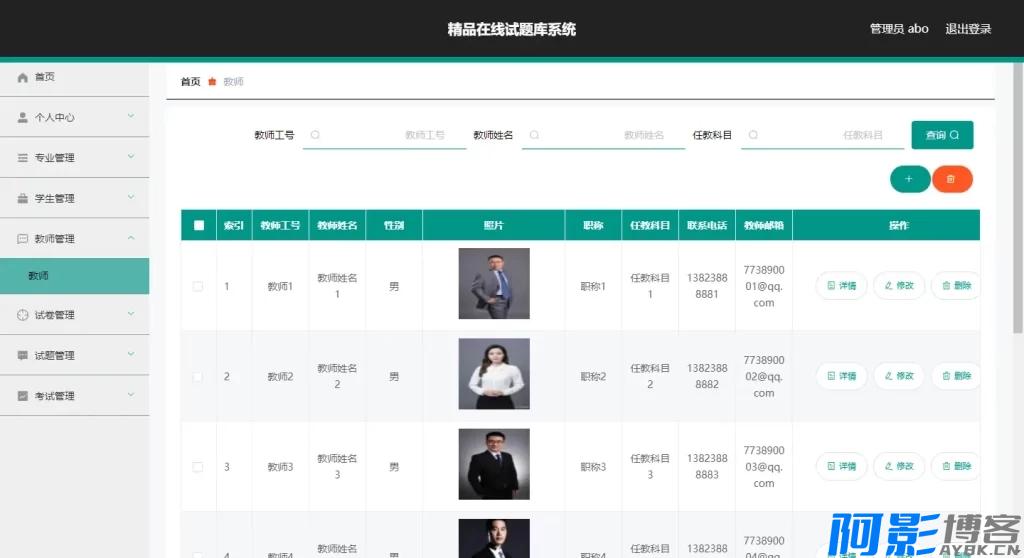Select the 教师 submenu item
The height and width of the screenshot is (558, 1024).
(x=74, y=276)
